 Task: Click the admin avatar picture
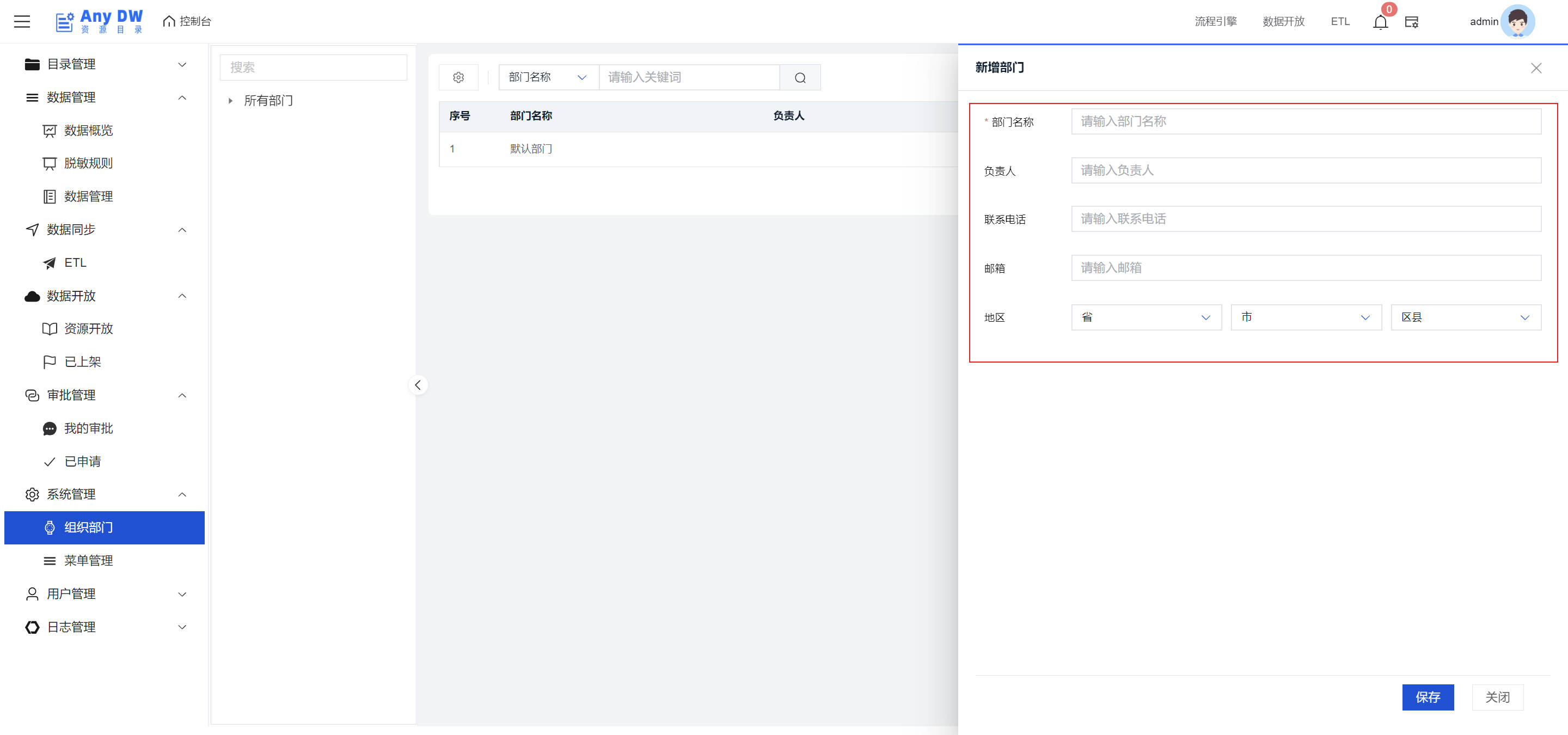click(x=1517, y=22)
